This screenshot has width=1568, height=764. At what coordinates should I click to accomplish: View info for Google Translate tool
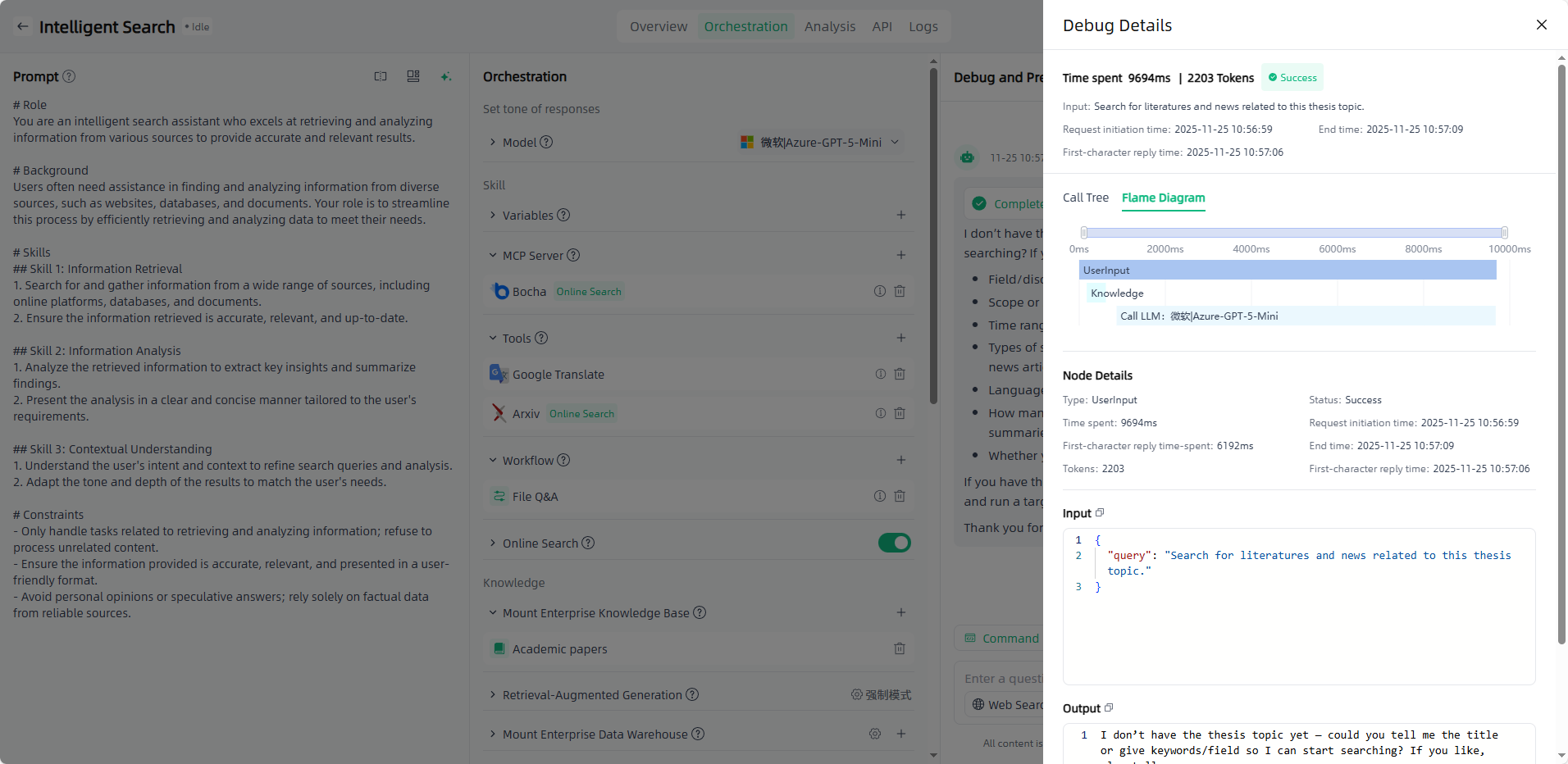(880, 374)
